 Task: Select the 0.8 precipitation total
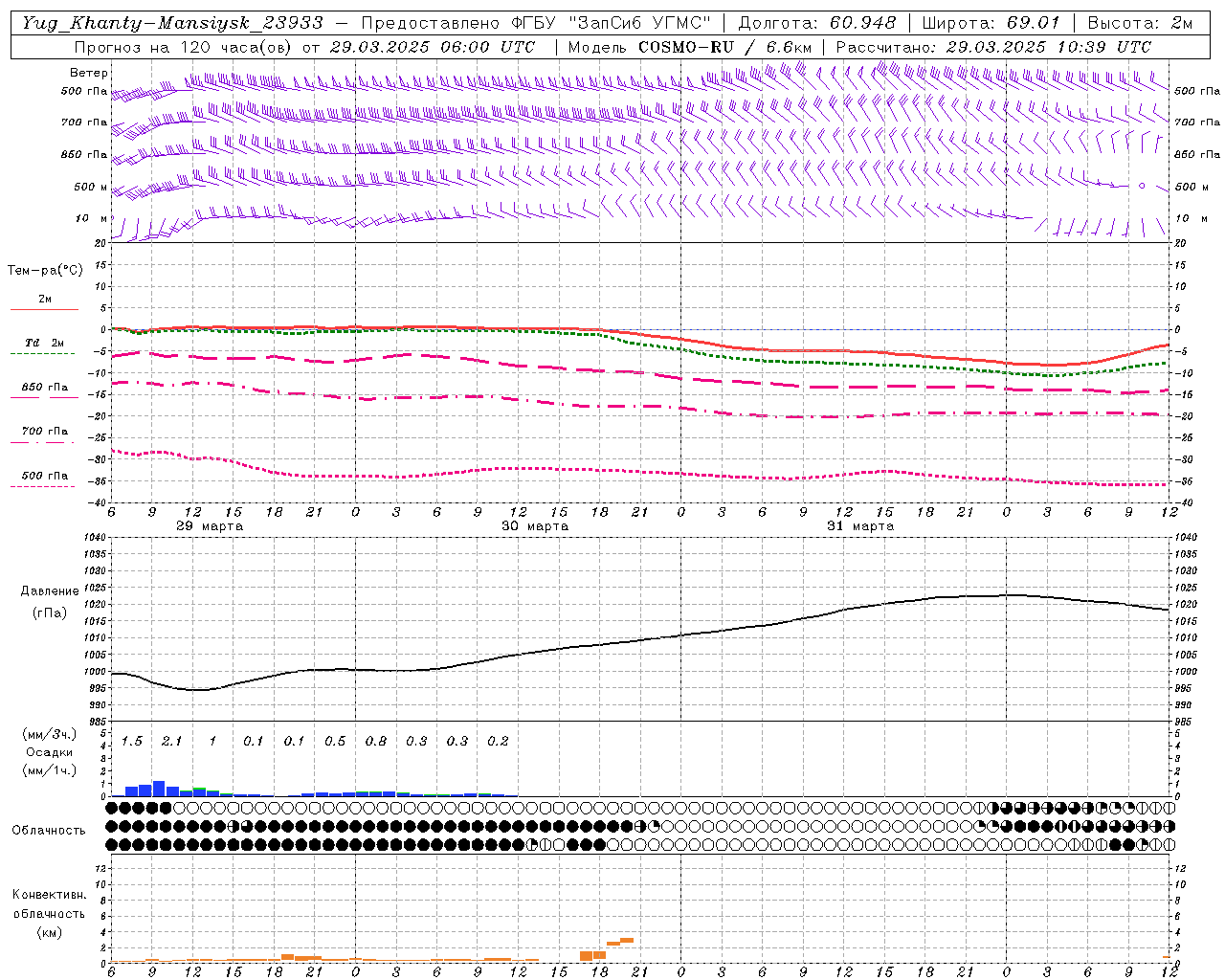376,741
